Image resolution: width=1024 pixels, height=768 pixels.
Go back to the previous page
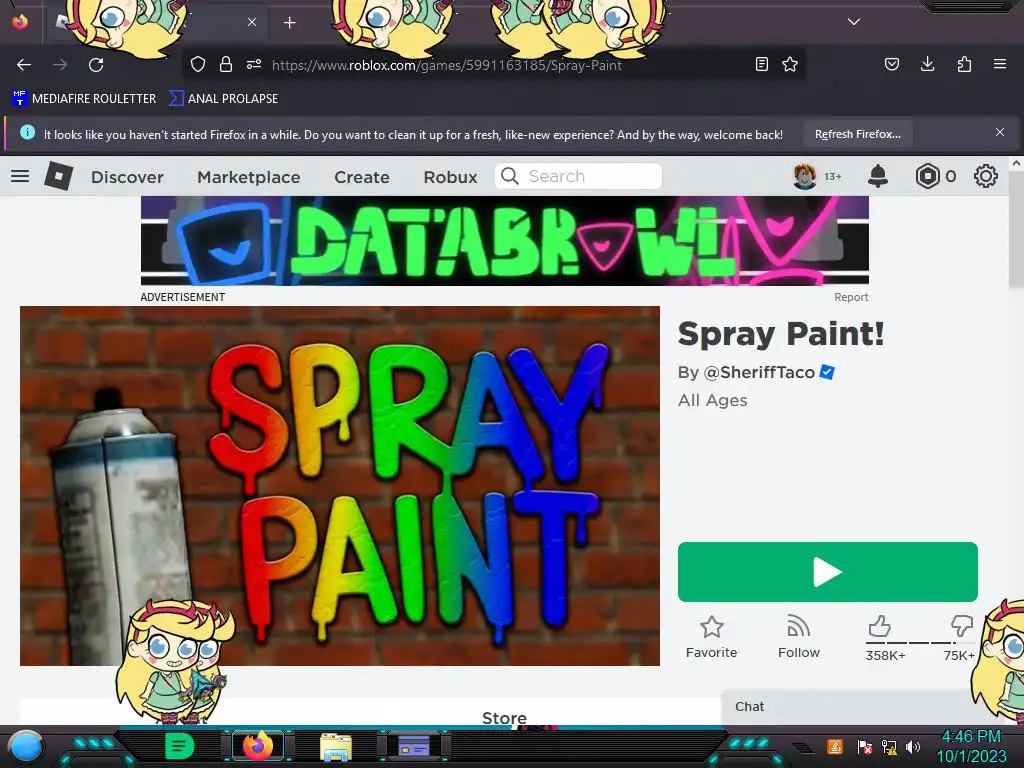(24, 65)
